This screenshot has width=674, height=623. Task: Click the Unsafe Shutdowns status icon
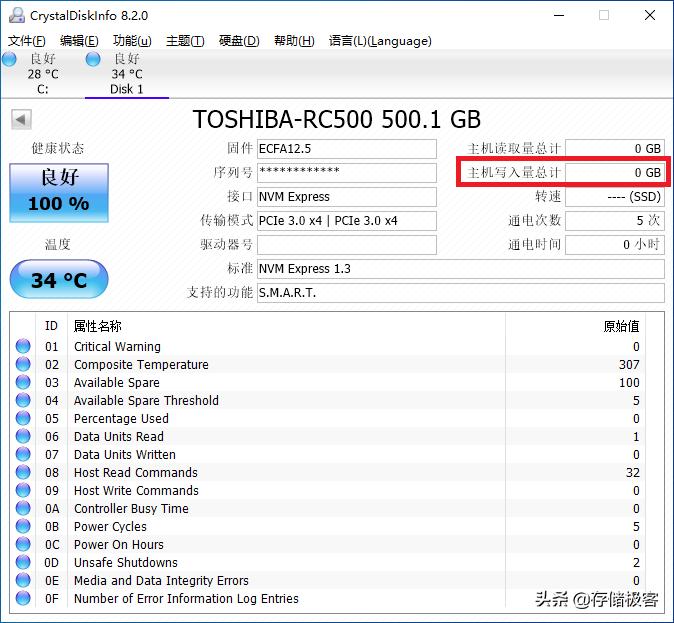pos(23,563)
